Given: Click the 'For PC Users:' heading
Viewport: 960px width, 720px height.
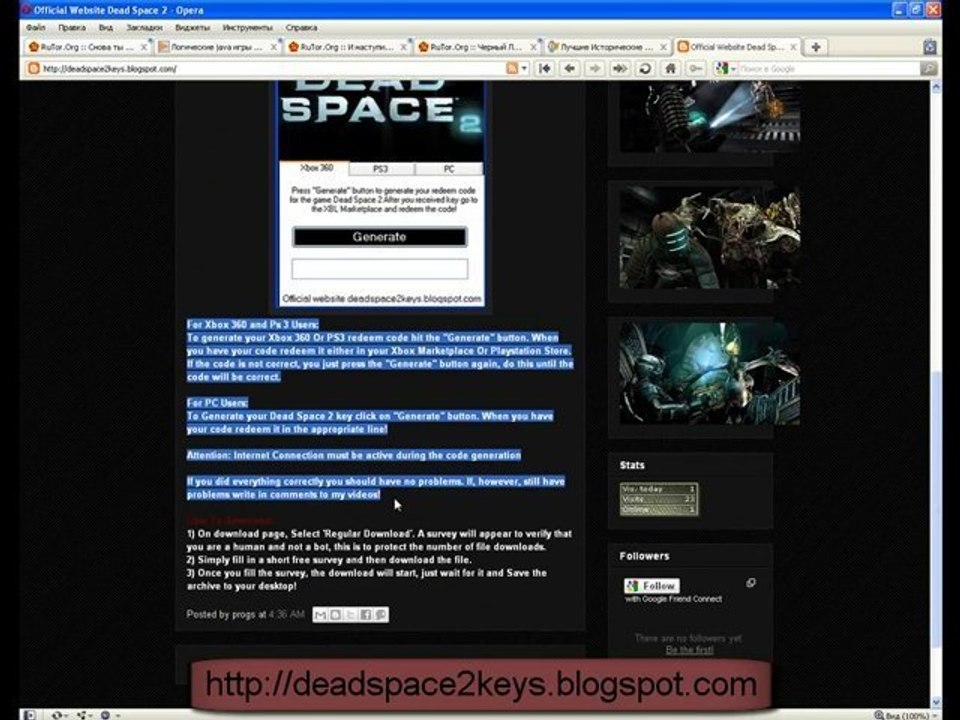Looking at the screenshot, I should click(217, 403).
